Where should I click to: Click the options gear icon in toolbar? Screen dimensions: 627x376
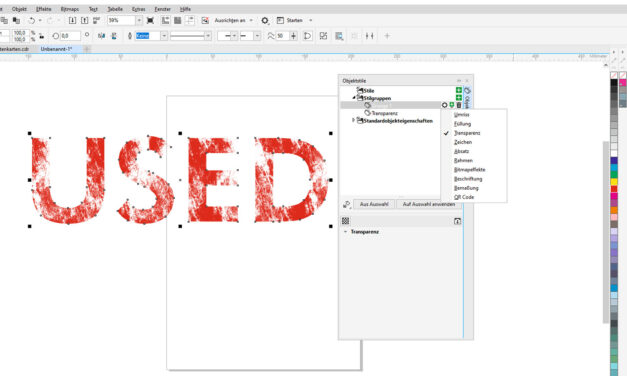pyautogui.click(x=265, y=21)
